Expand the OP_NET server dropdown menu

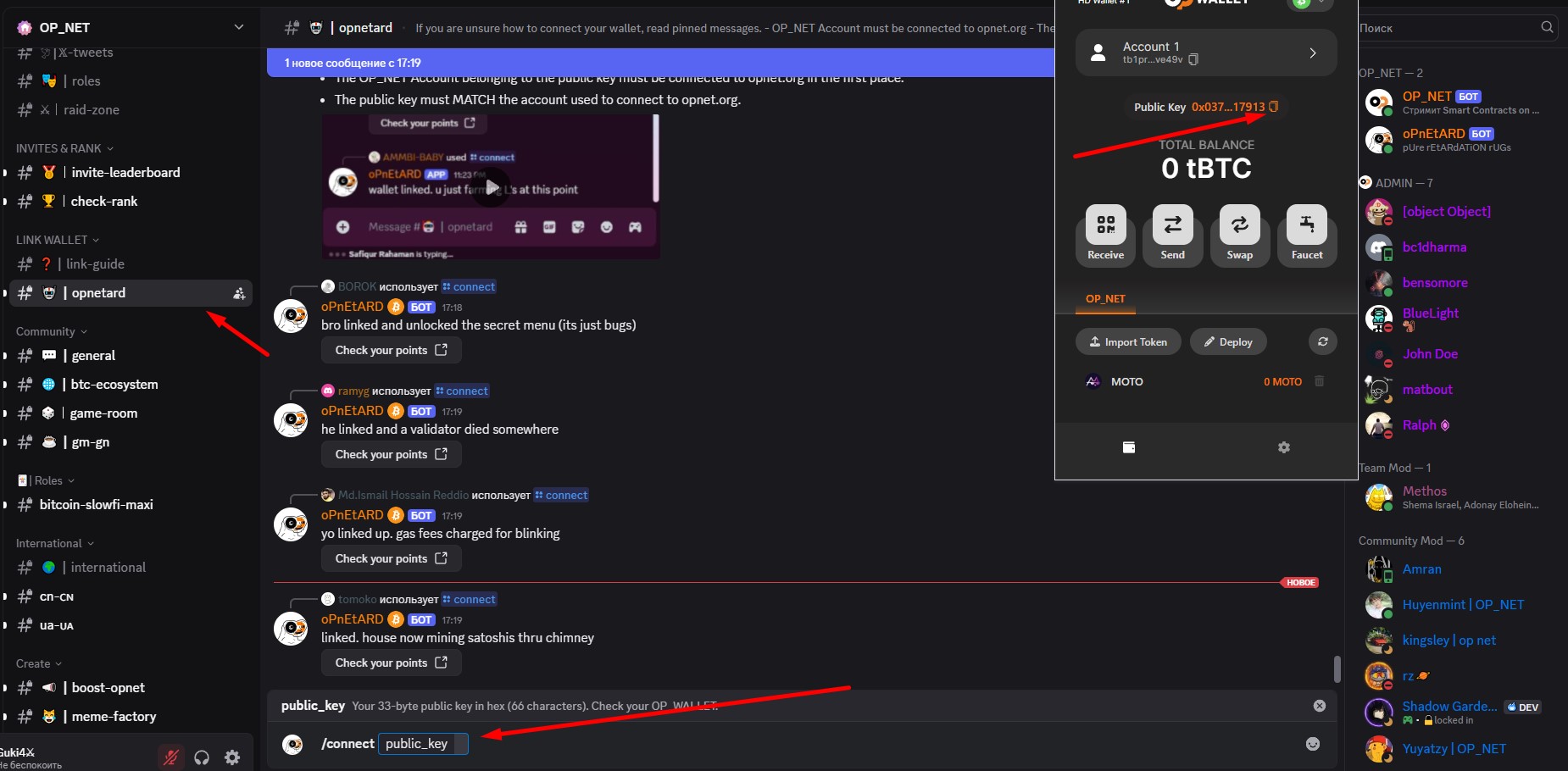tap(238, 27)
